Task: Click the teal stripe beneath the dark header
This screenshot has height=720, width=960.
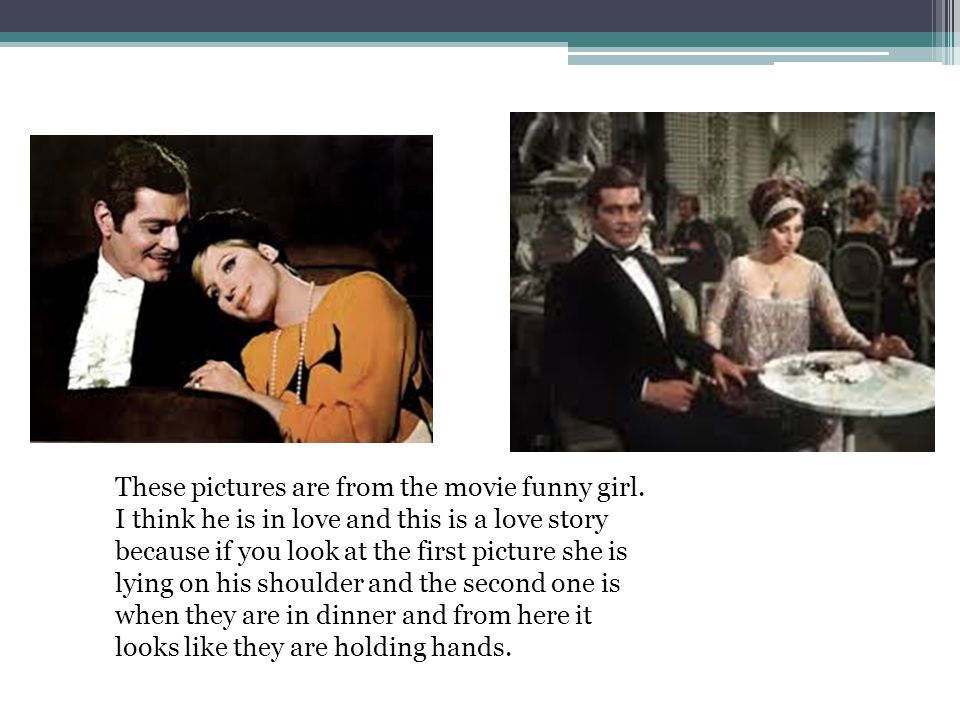Action: pyautogui.click(x=465, y=37)
